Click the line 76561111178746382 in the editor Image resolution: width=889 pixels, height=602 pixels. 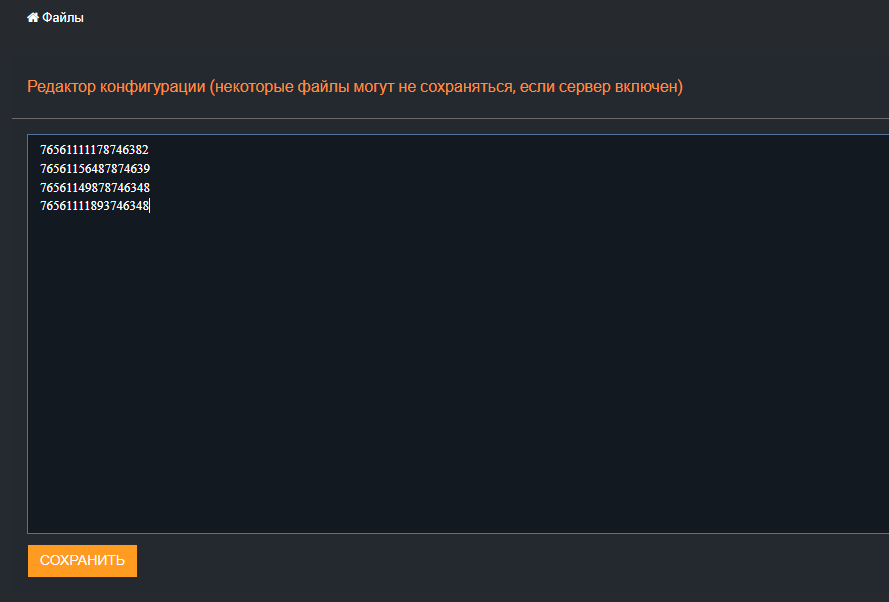click(x=94, y=150)
